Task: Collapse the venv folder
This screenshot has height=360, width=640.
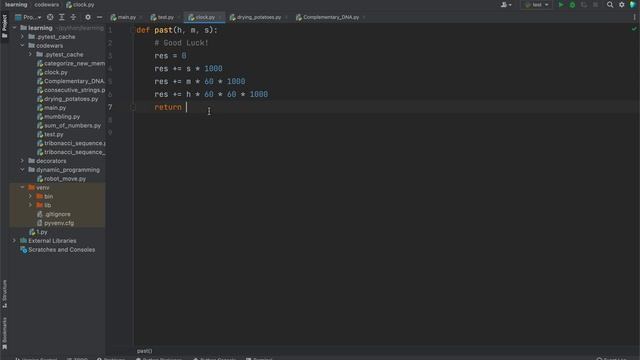Action: coord(22,187)
